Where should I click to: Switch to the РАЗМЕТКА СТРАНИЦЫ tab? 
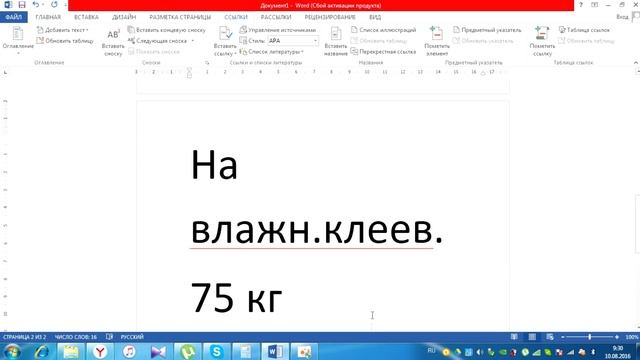180,17
